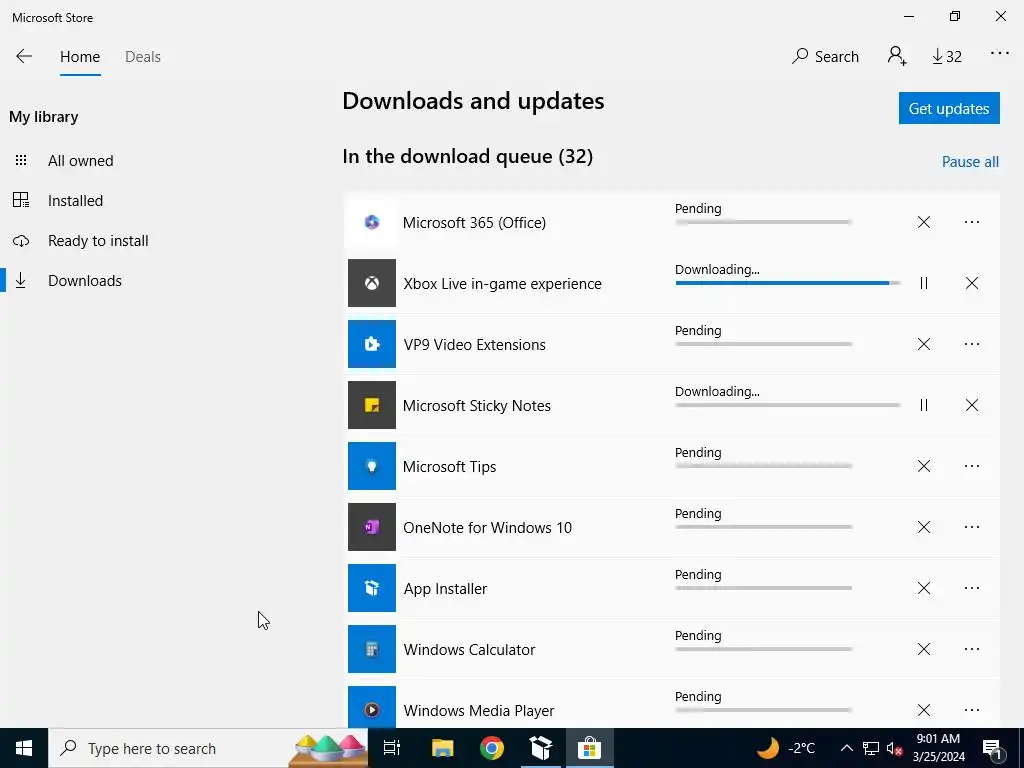Open more options for Windows Calculator
The height and width of the screenshot is (768, 1024).
pos(972,649)
